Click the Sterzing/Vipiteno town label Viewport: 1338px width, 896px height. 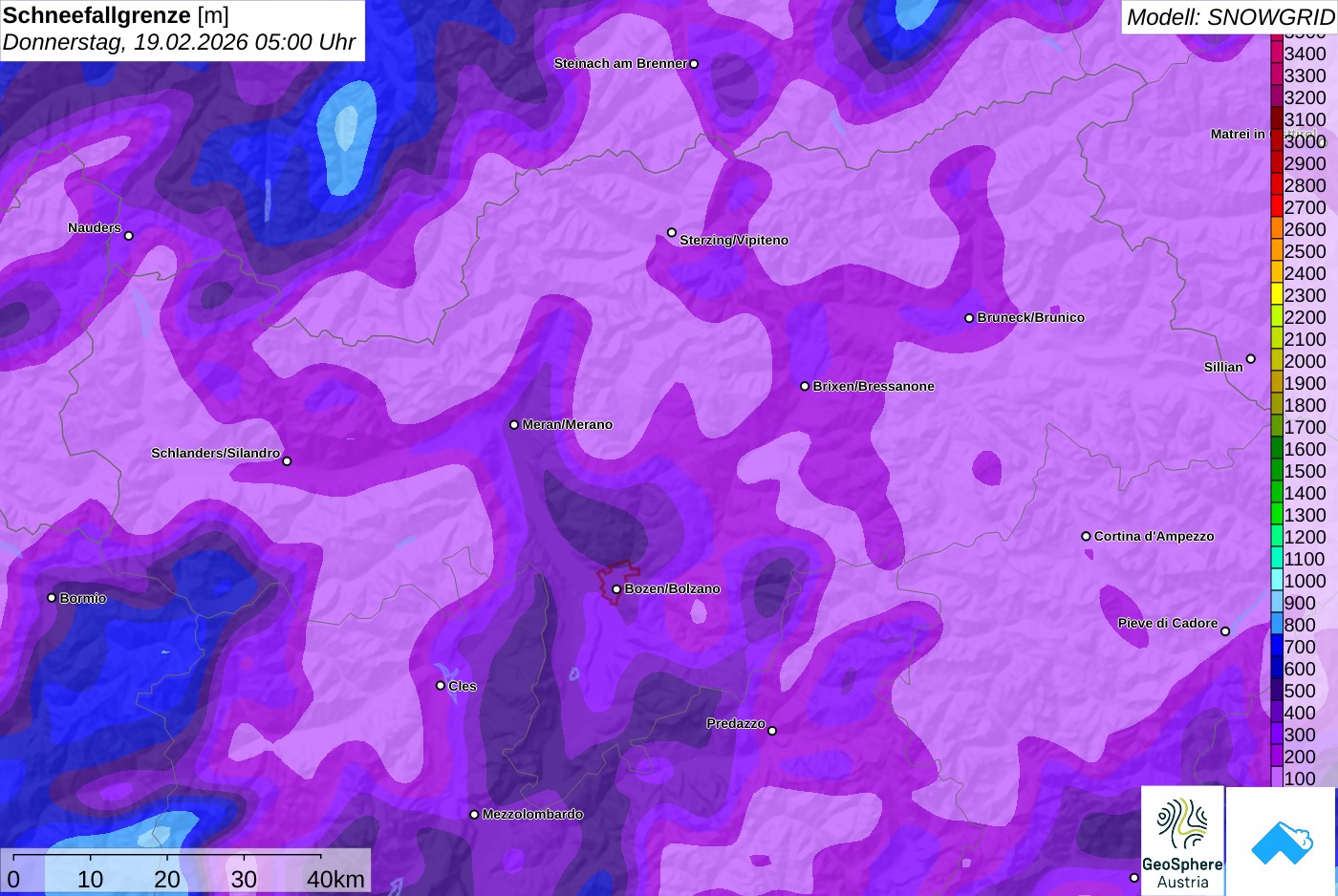(x=734, y=241)
